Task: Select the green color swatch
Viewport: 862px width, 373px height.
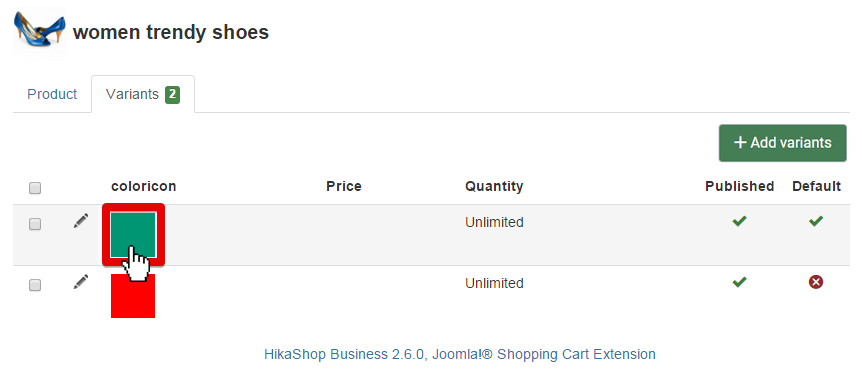Action: coord(133,235)
